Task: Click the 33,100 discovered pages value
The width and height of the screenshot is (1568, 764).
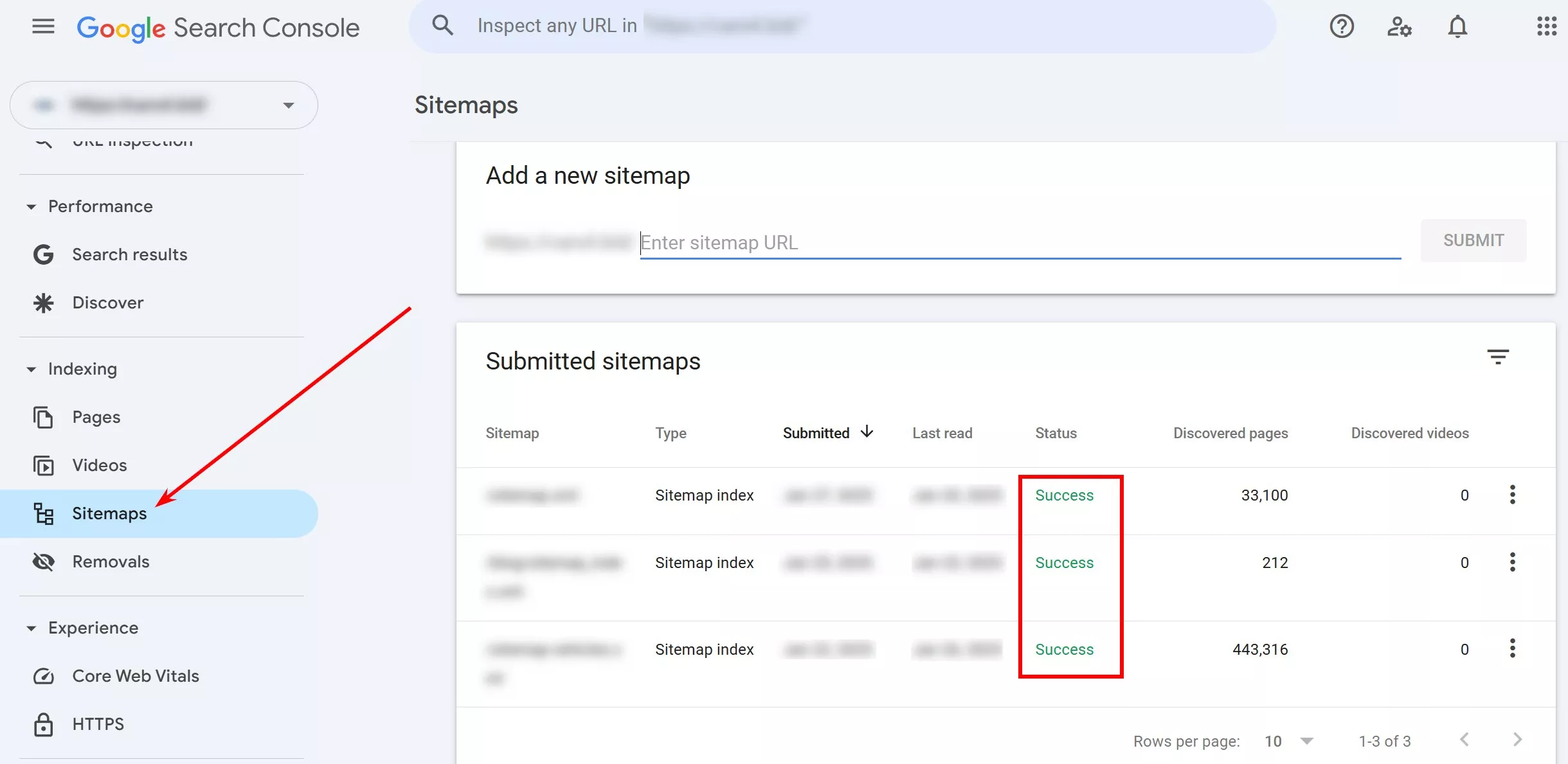Action: pyautogui.click(x=1265, y=495)
